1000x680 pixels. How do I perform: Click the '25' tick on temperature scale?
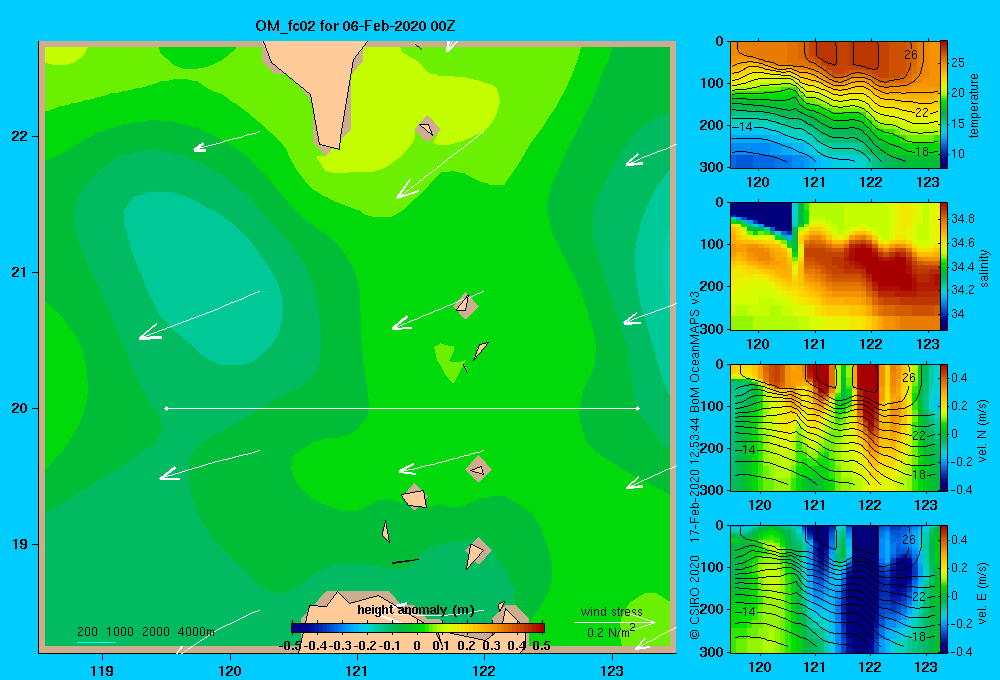click(x=958, y=63)
